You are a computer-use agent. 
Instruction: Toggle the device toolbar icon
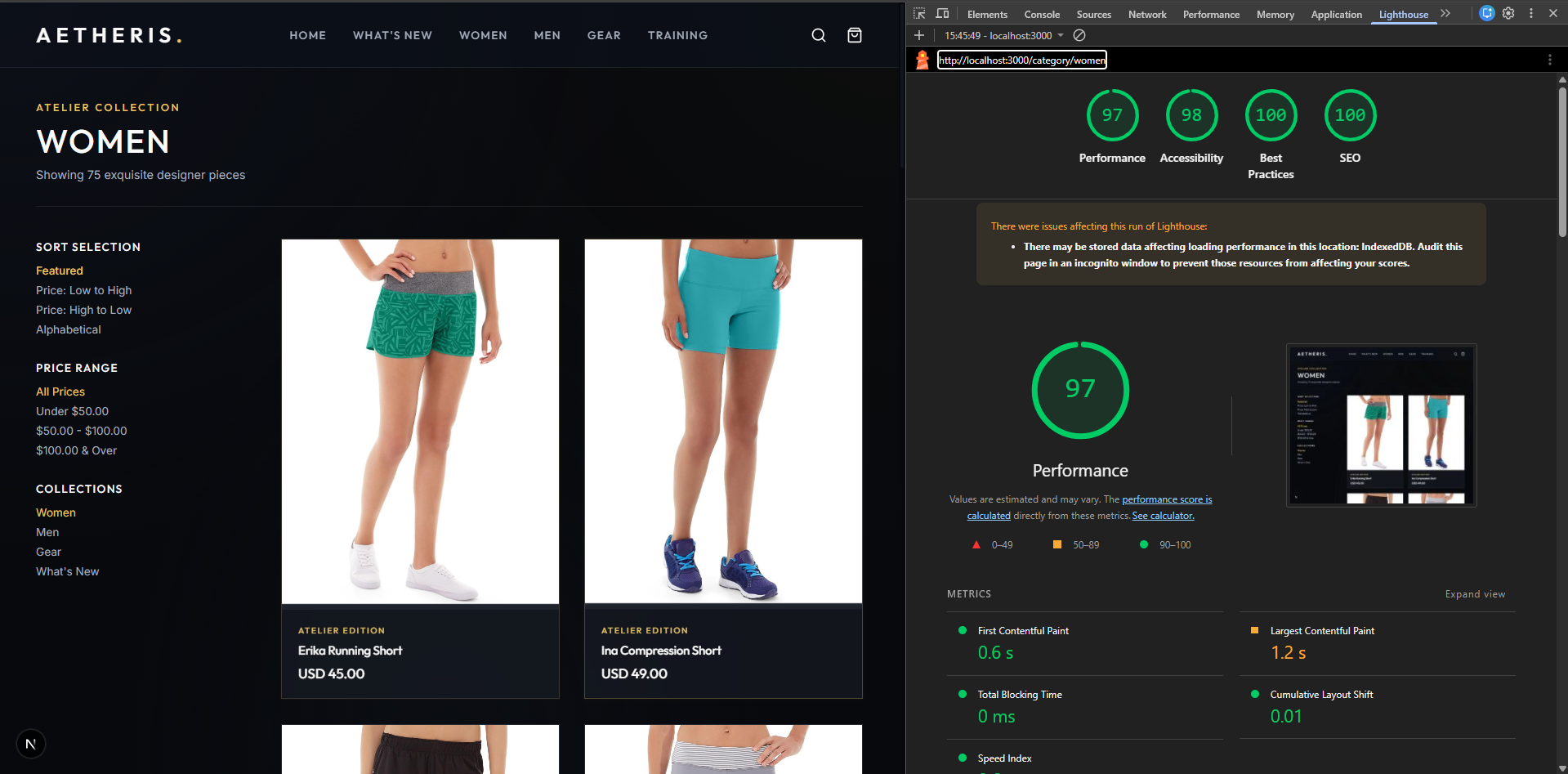click(942, 14)
